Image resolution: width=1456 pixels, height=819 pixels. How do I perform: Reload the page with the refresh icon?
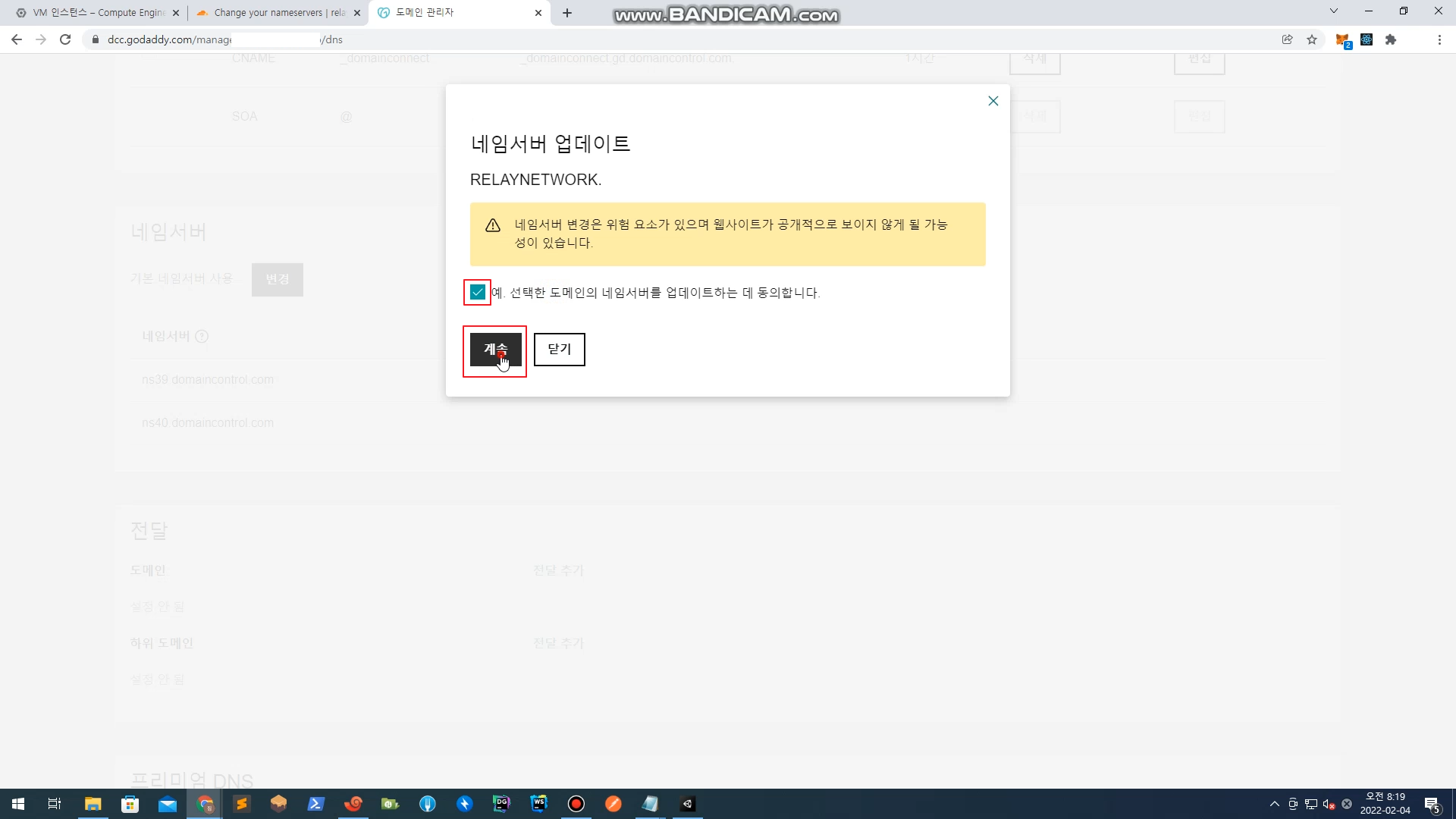[65, 39]
